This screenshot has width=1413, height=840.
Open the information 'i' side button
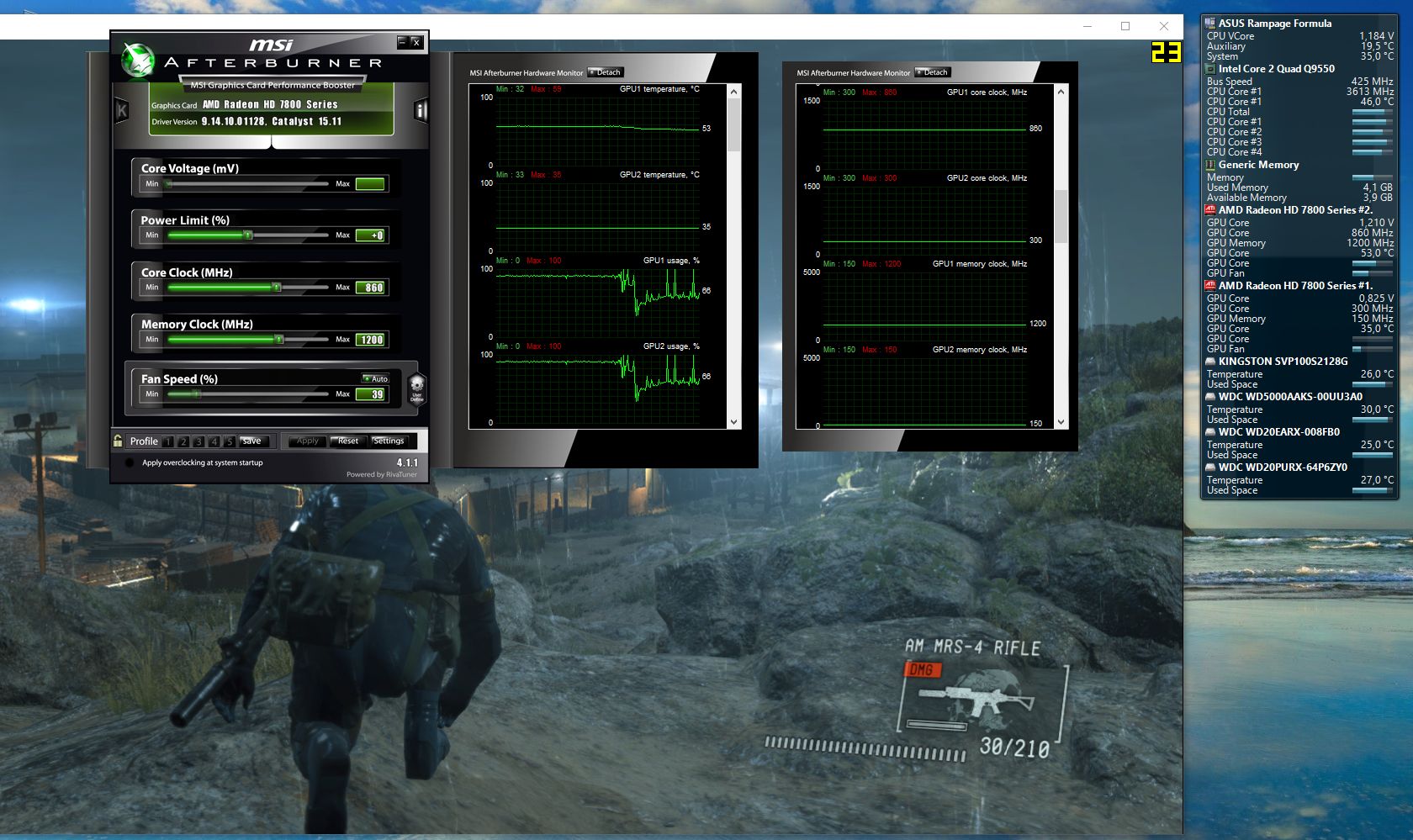[x=421, y=110]
